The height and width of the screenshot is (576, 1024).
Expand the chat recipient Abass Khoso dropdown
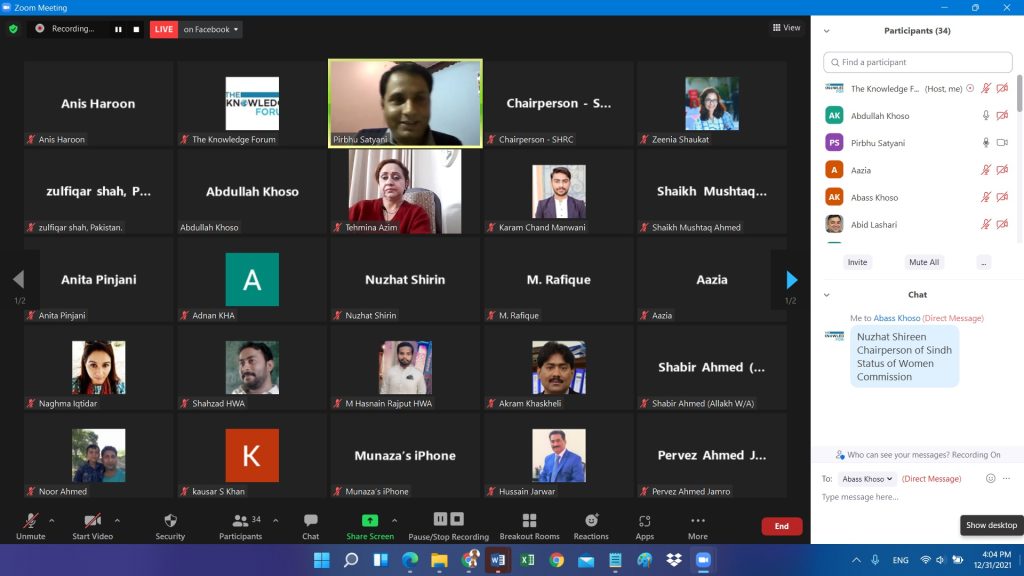click(x=867, y=479)
